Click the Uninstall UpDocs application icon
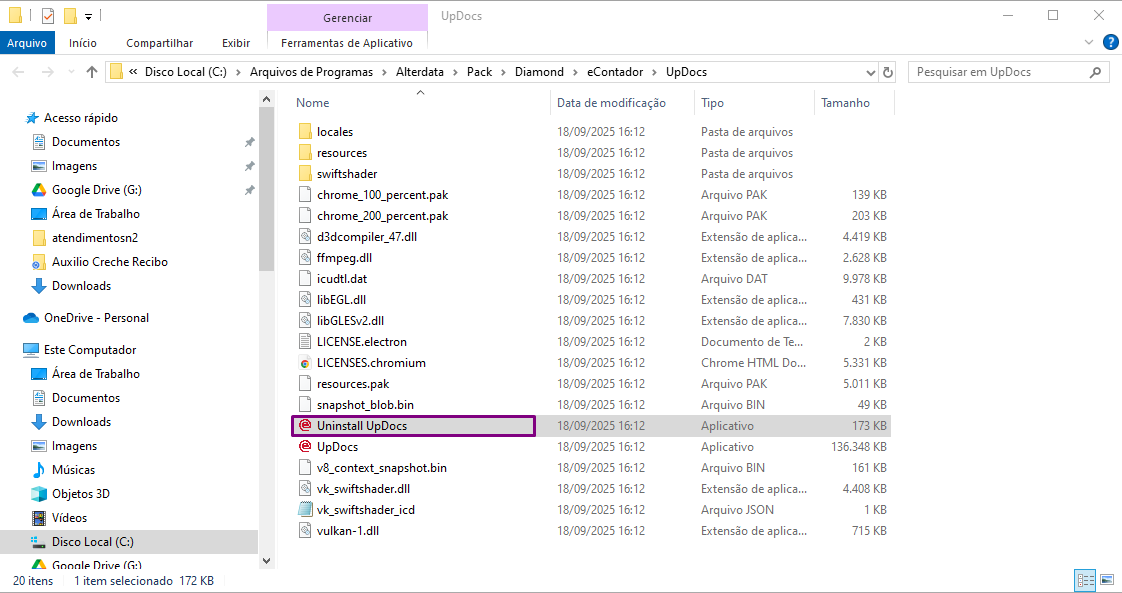 pos(305,426)
